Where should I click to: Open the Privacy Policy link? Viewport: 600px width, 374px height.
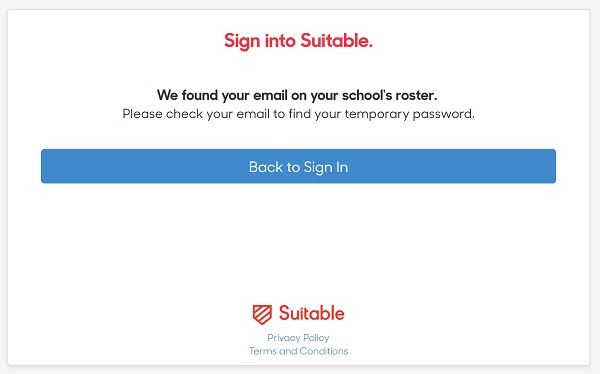298,338
